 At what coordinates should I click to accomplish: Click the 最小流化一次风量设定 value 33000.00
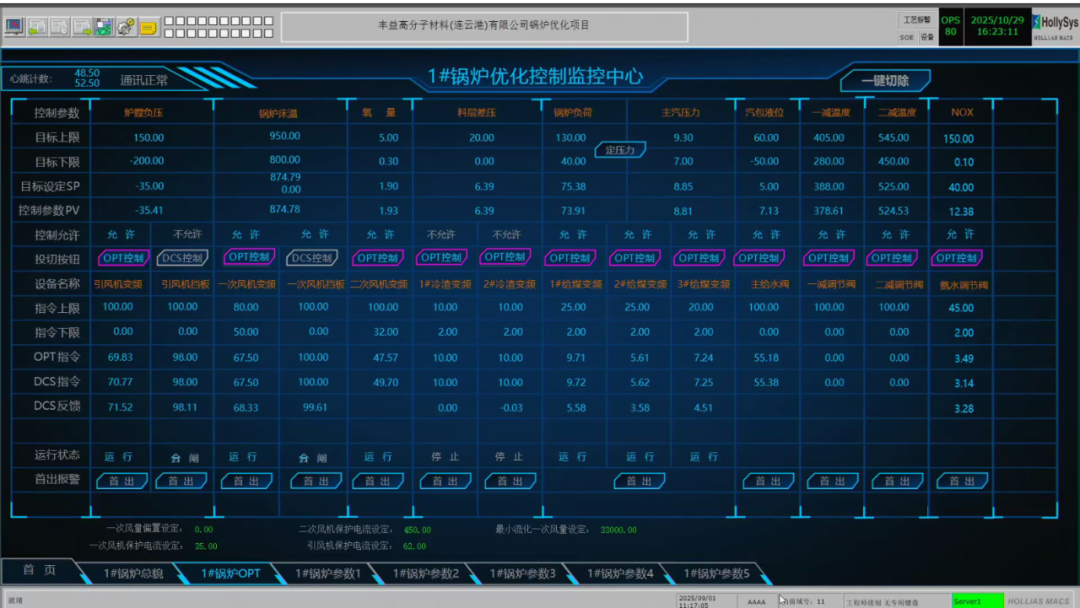[618, 530]
